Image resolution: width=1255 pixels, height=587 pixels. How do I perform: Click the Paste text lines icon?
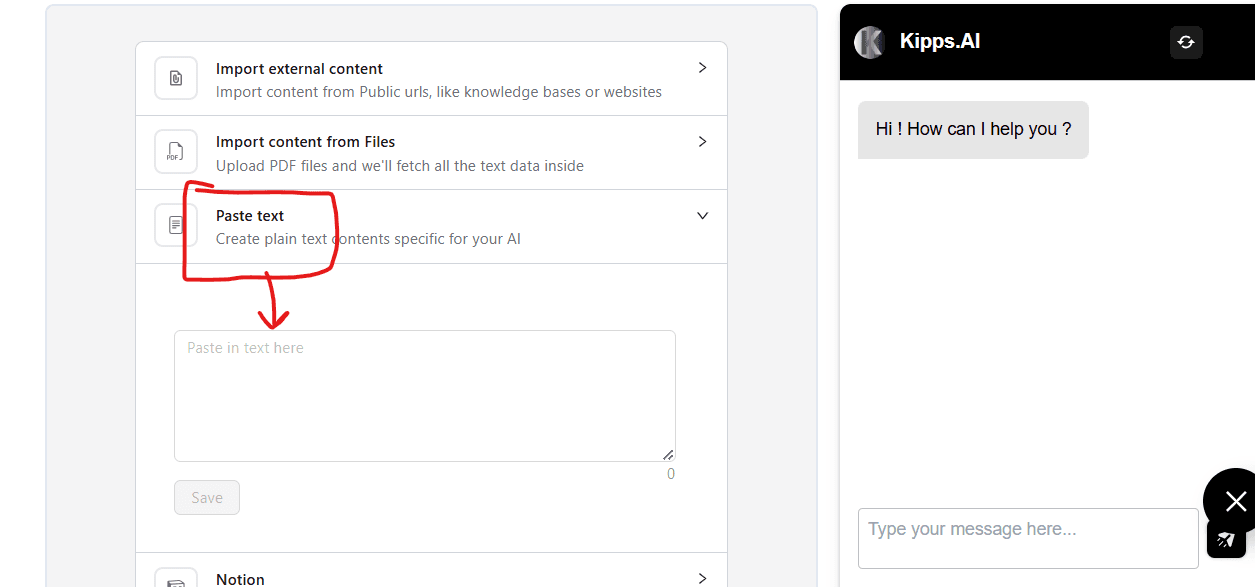tap(176, 225)
